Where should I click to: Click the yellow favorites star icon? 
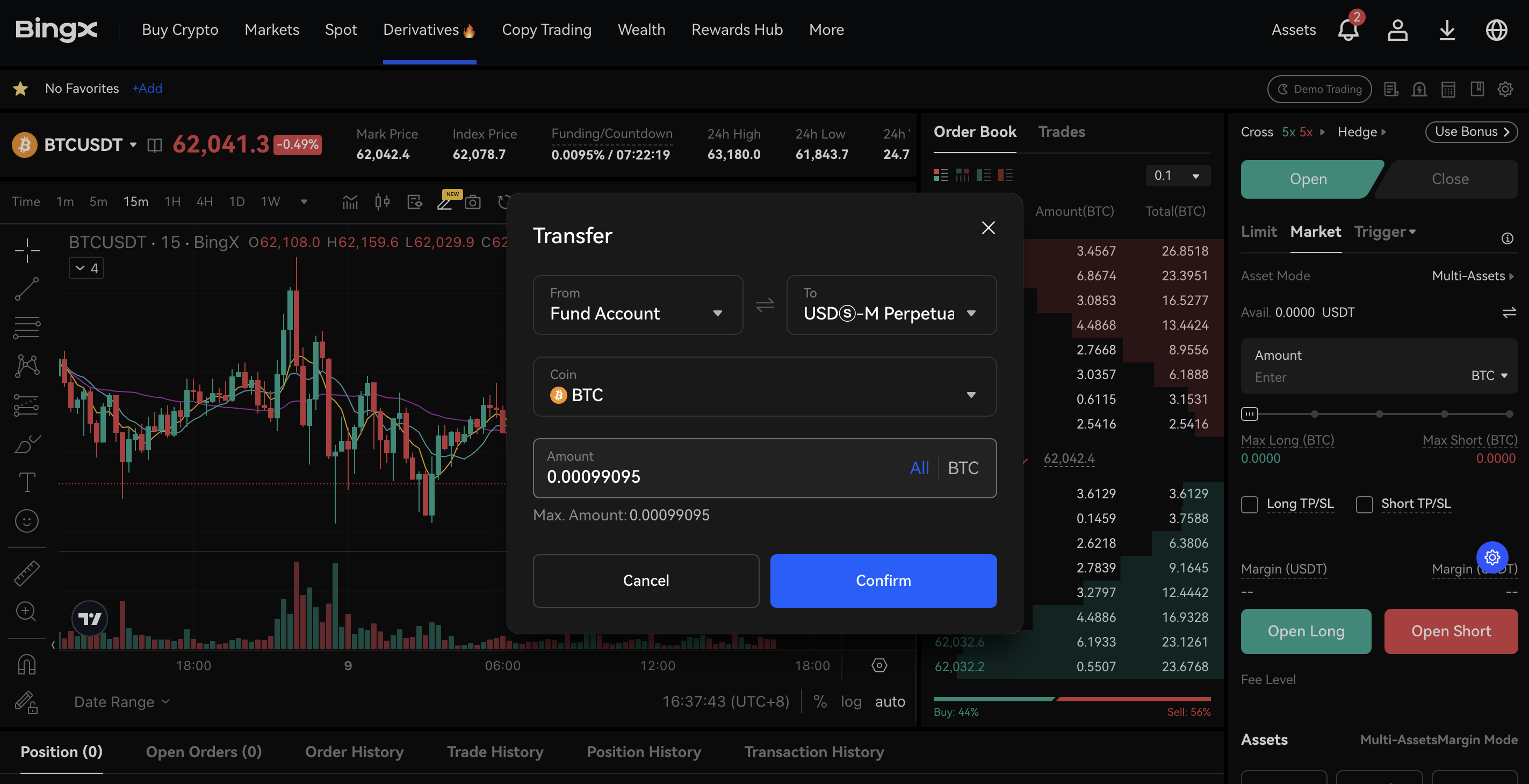click(x=21, y=89)
